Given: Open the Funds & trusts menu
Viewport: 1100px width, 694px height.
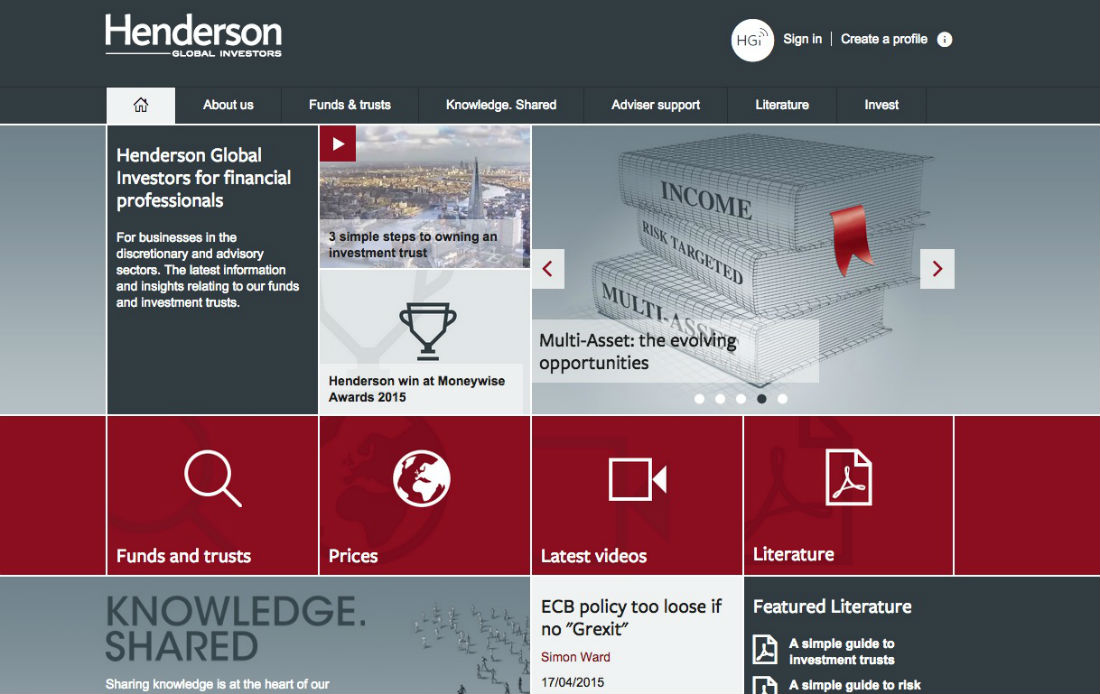Looking at the screenshot, I should click(349, 105).
